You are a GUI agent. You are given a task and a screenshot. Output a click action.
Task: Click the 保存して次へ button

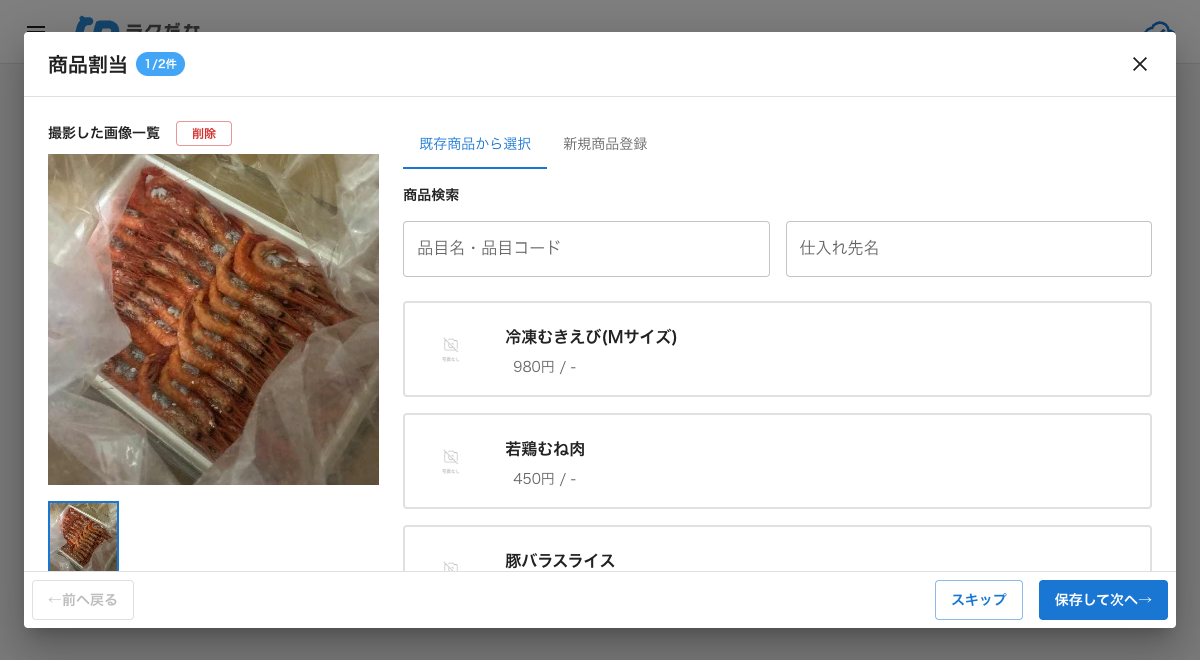coord(1103,600)
